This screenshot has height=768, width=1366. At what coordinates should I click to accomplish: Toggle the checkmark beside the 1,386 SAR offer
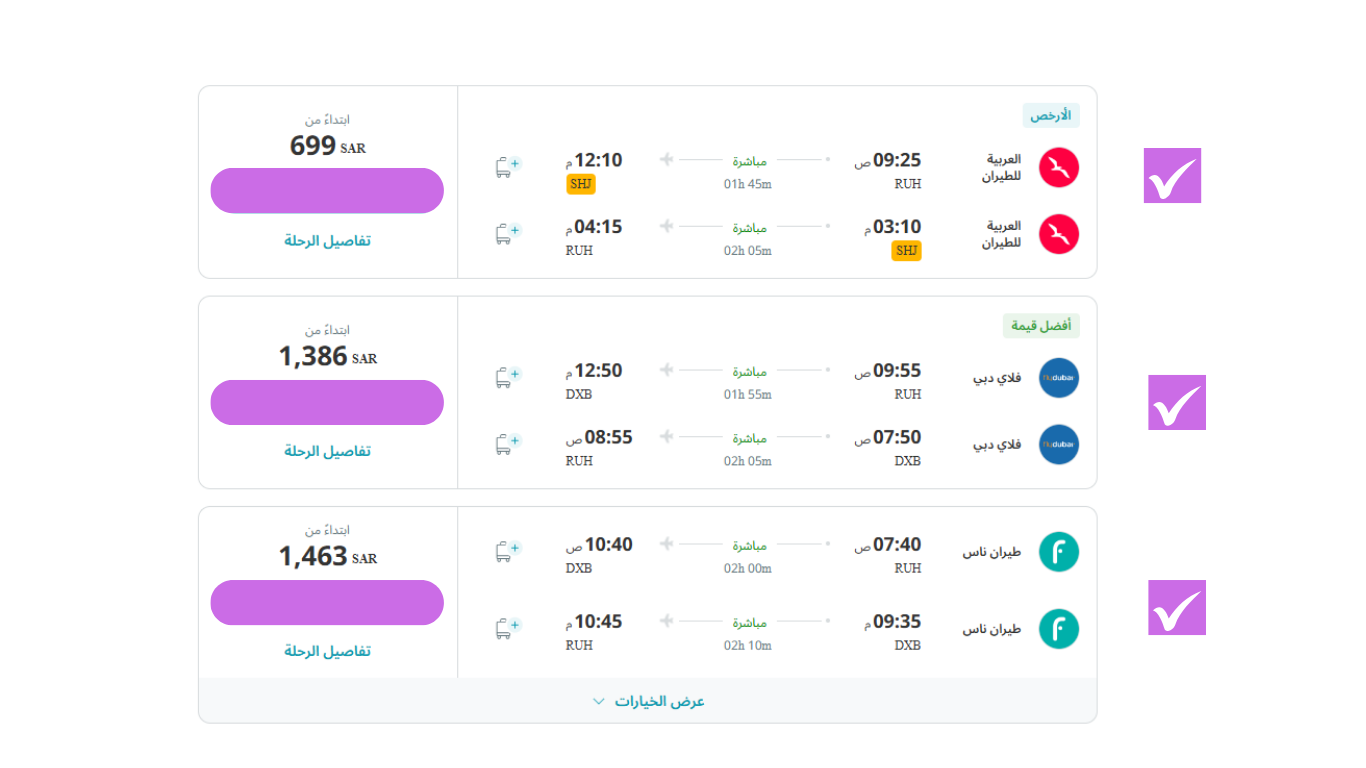pyautogui.click(x=1176, y=402)
